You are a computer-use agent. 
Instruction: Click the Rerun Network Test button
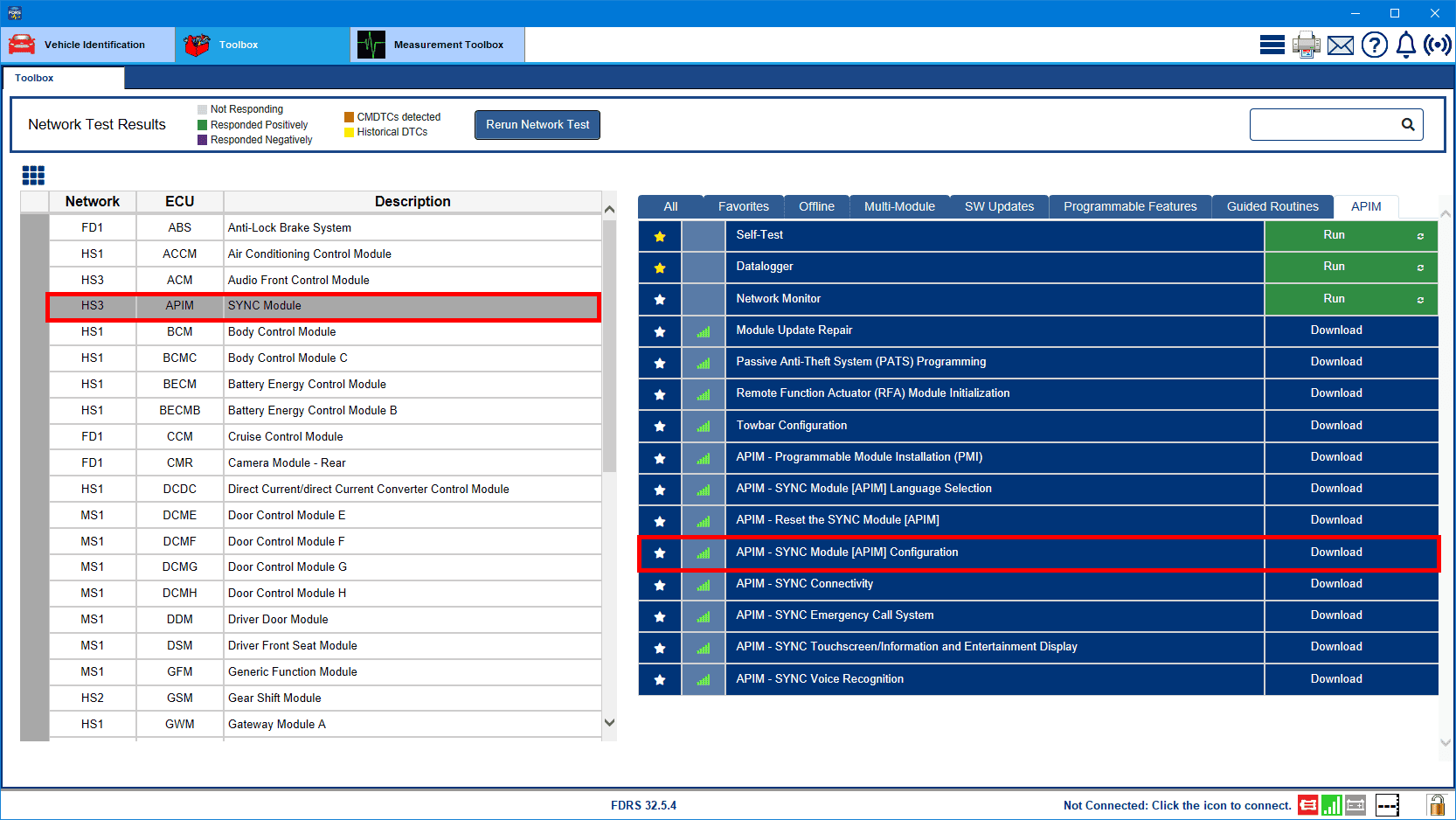tap(537, 125)
